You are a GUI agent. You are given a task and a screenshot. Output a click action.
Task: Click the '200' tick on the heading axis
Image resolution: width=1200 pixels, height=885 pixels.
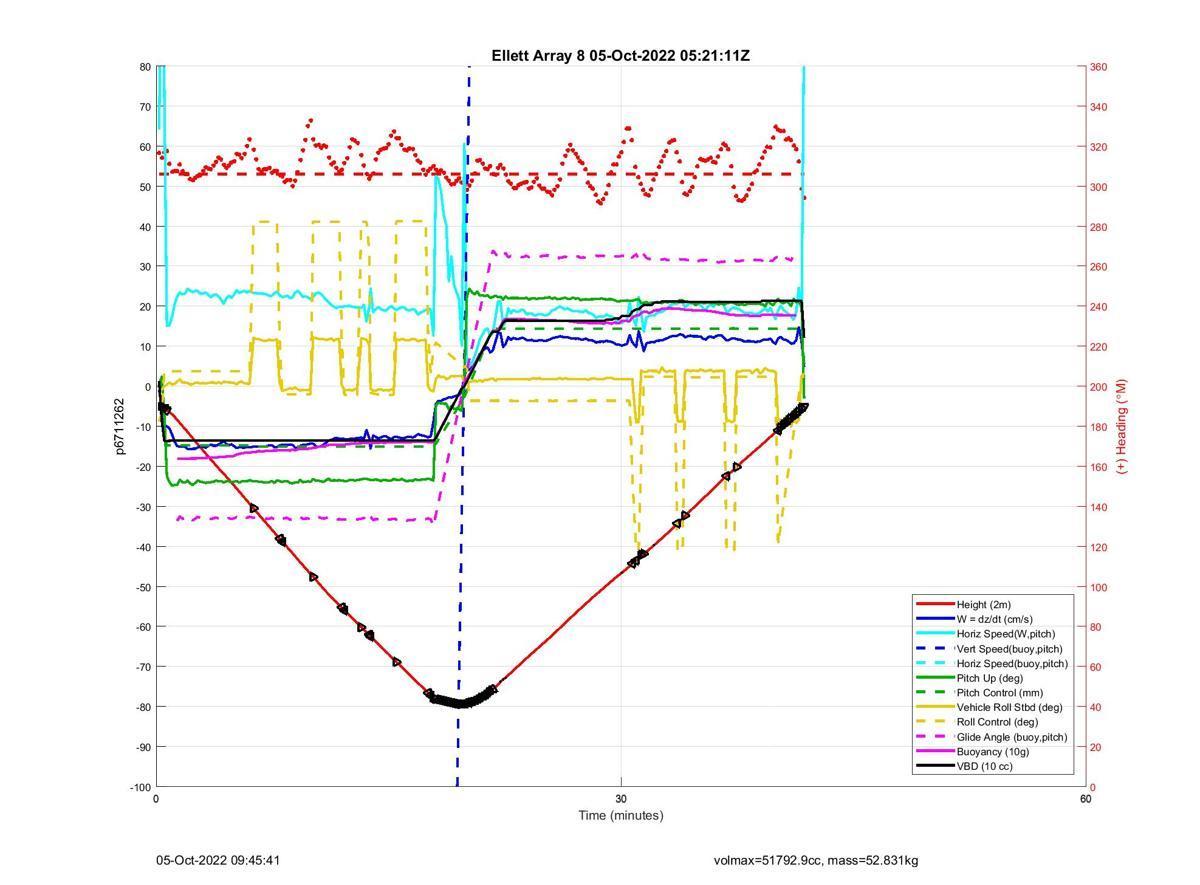point(1098,387)
